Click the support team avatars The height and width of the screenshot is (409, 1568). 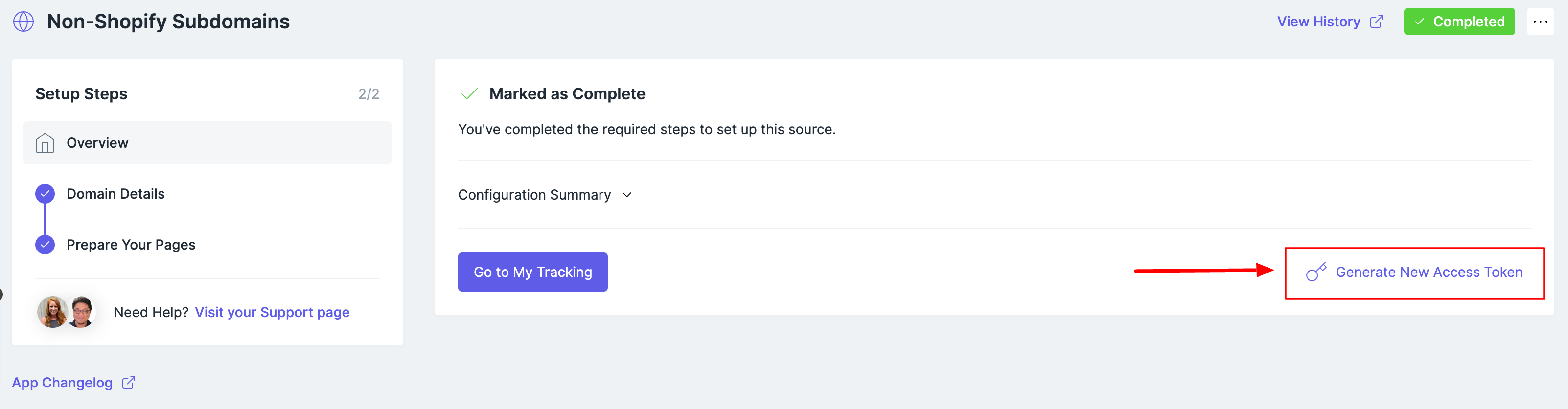pyautogui.click(x=67, y=312)
